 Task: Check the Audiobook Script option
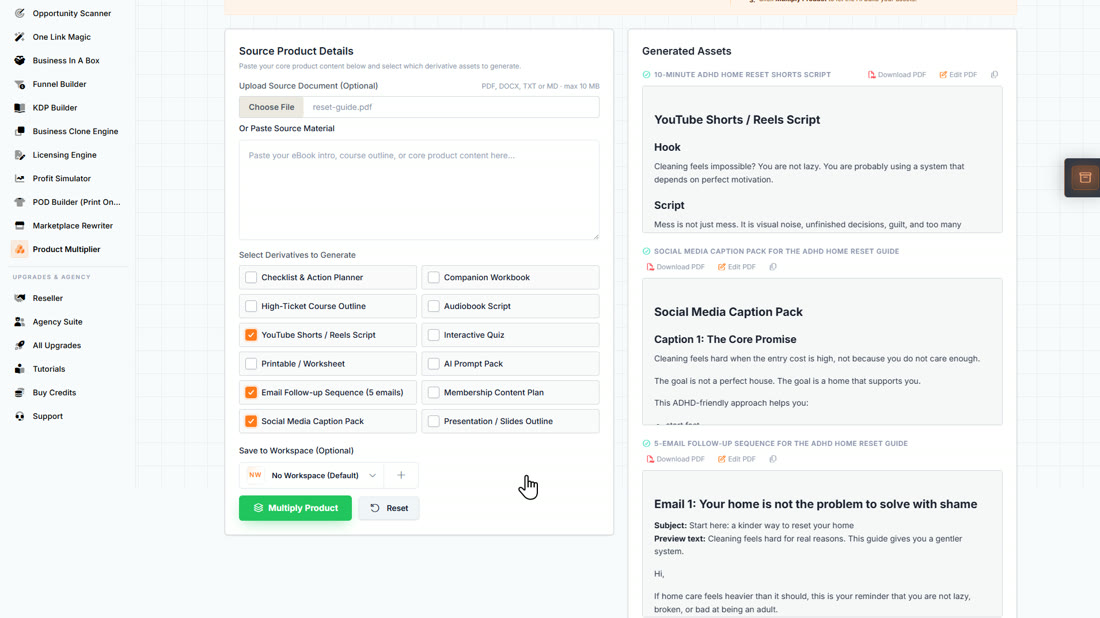click(434, 306)
